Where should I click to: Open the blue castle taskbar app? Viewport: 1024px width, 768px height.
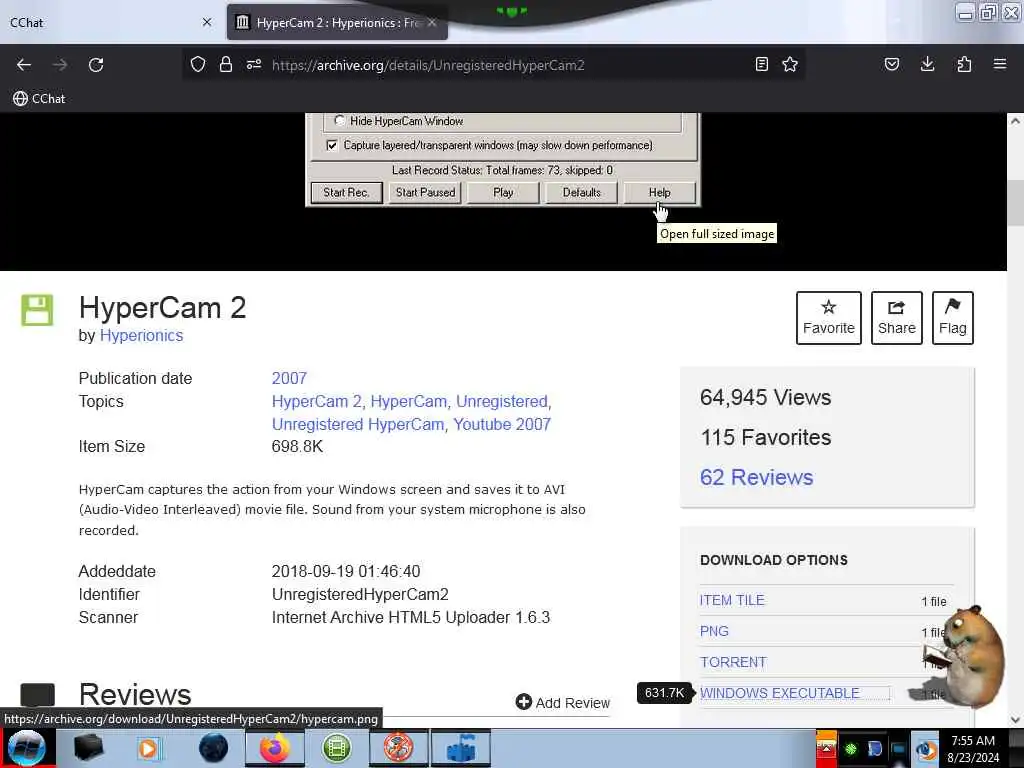tap(461, 748)
